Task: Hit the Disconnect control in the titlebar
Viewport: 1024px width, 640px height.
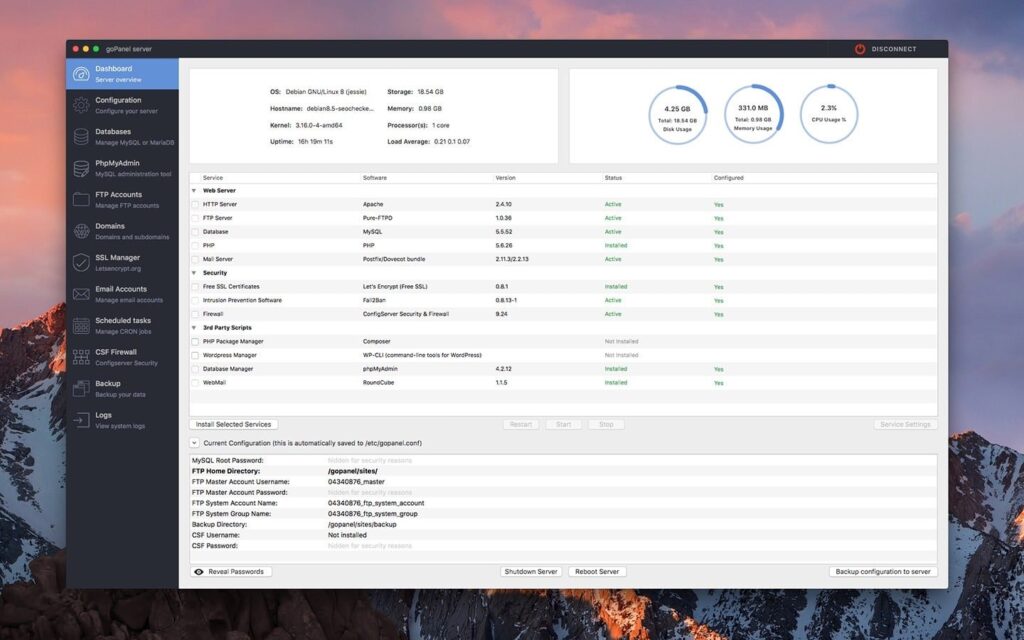Action: tap(884, 47)
